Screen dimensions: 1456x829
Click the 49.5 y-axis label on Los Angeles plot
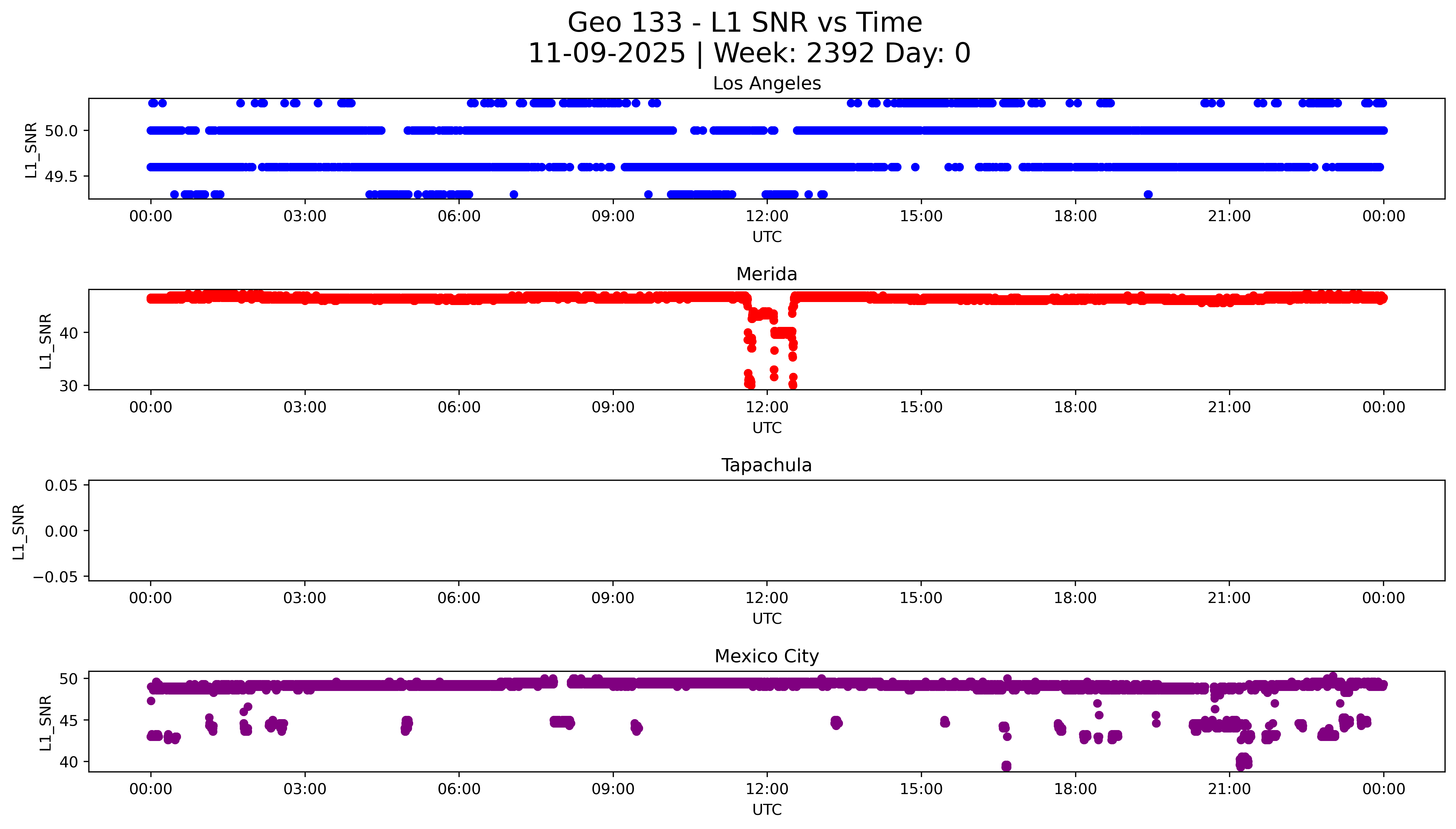[61, 177]
